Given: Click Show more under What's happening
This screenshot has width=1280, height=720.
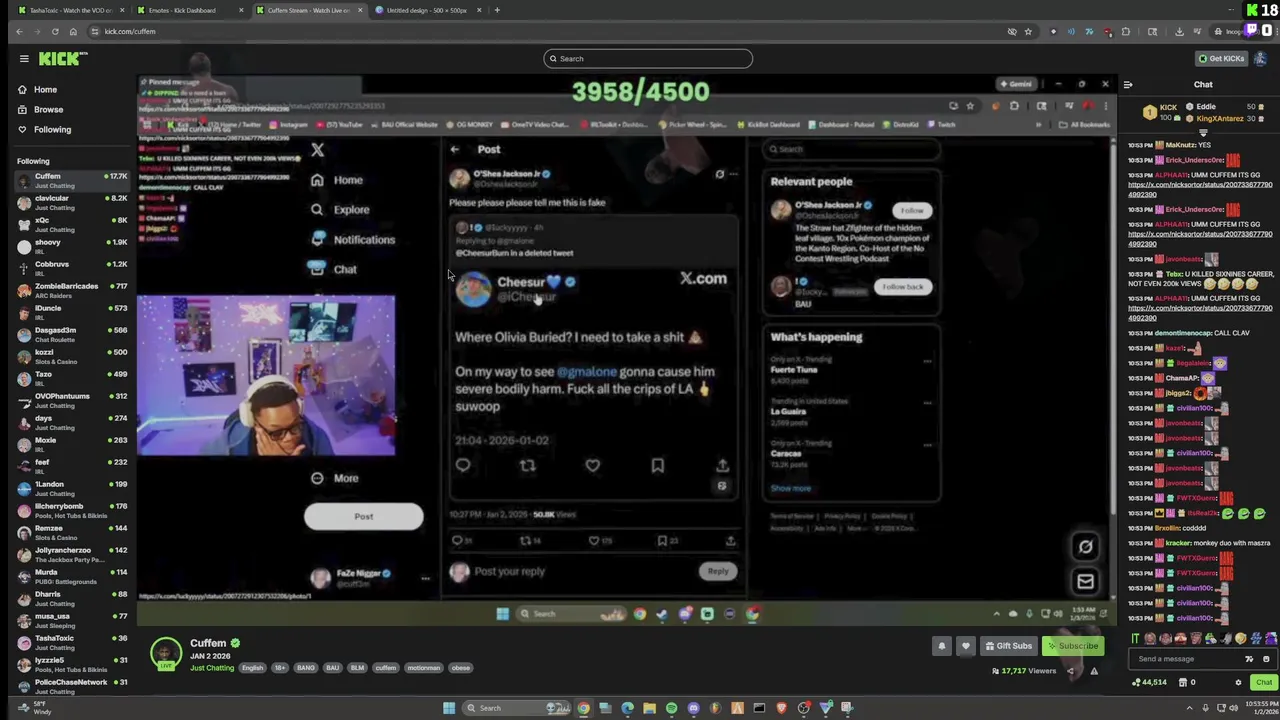Looking at the screenshot, I should [790, 488].
